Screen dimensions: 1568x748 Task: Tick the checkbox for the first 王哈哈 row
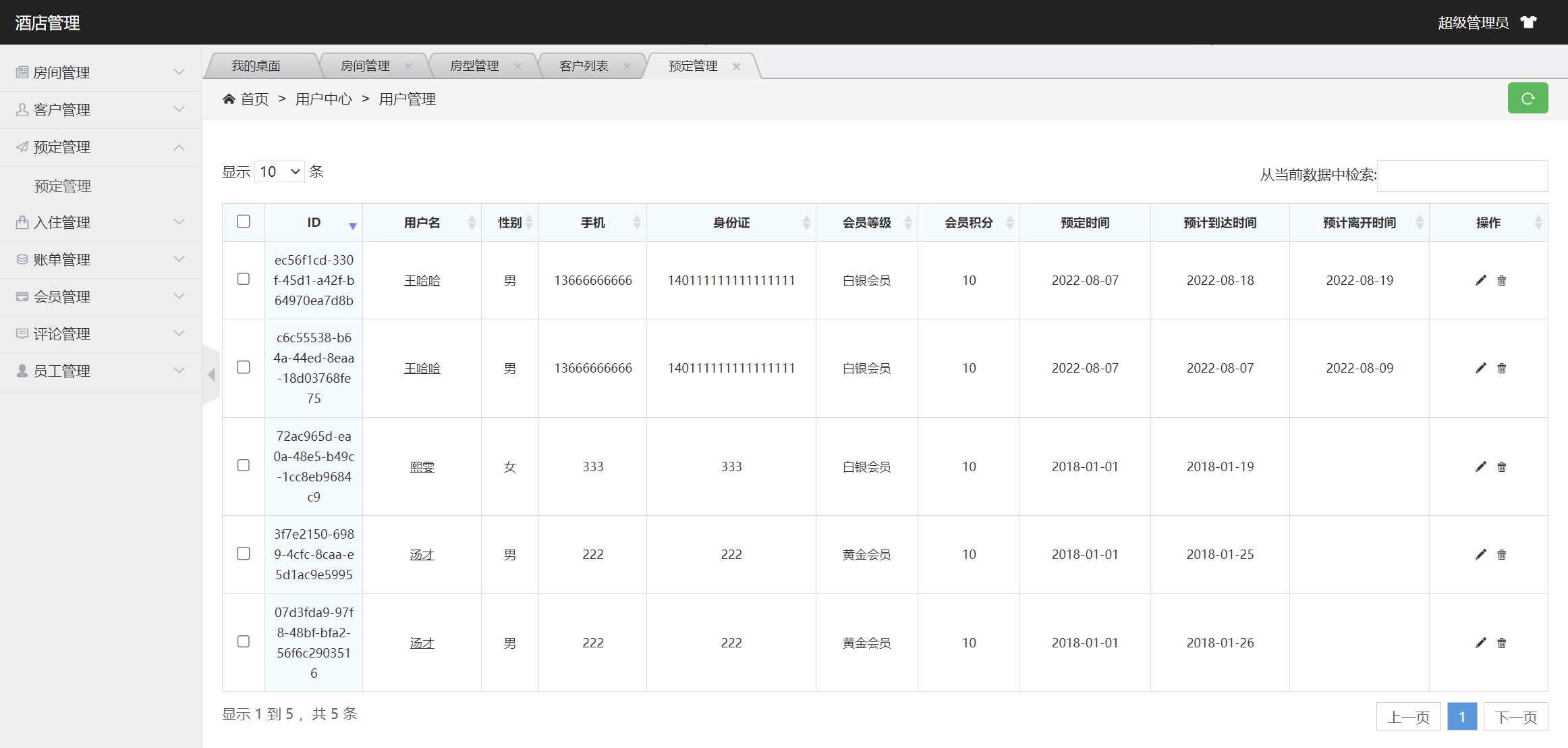coord(244,279)
